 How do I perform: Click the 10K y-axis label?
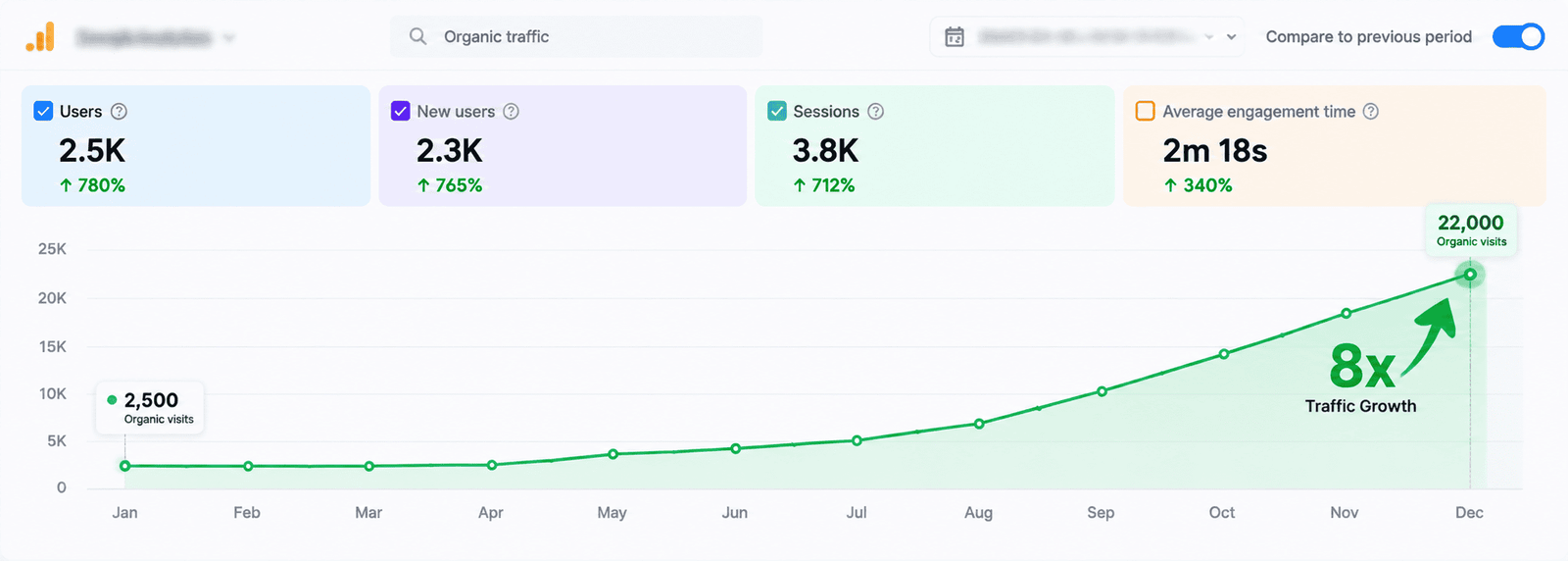pos(52,393)
